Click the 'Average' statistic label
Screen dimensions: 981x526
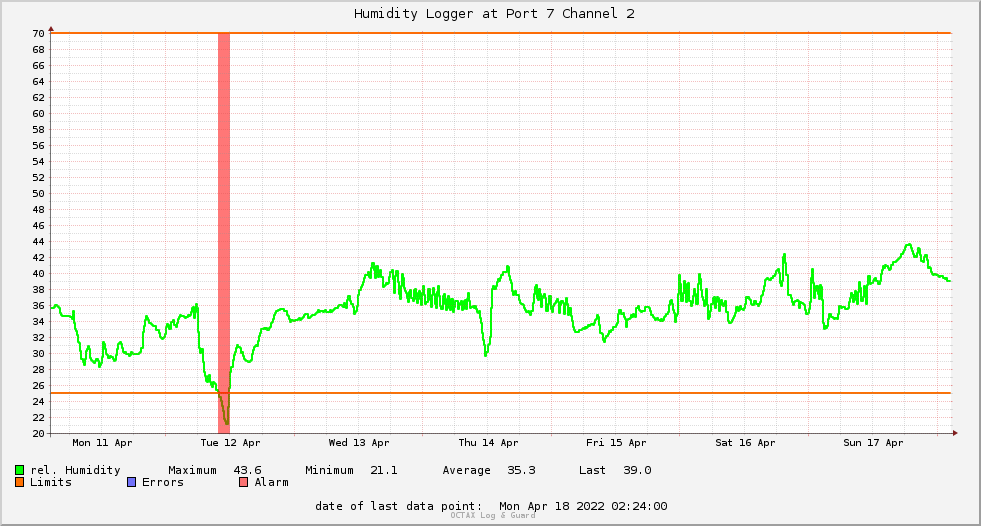(467, 470)
